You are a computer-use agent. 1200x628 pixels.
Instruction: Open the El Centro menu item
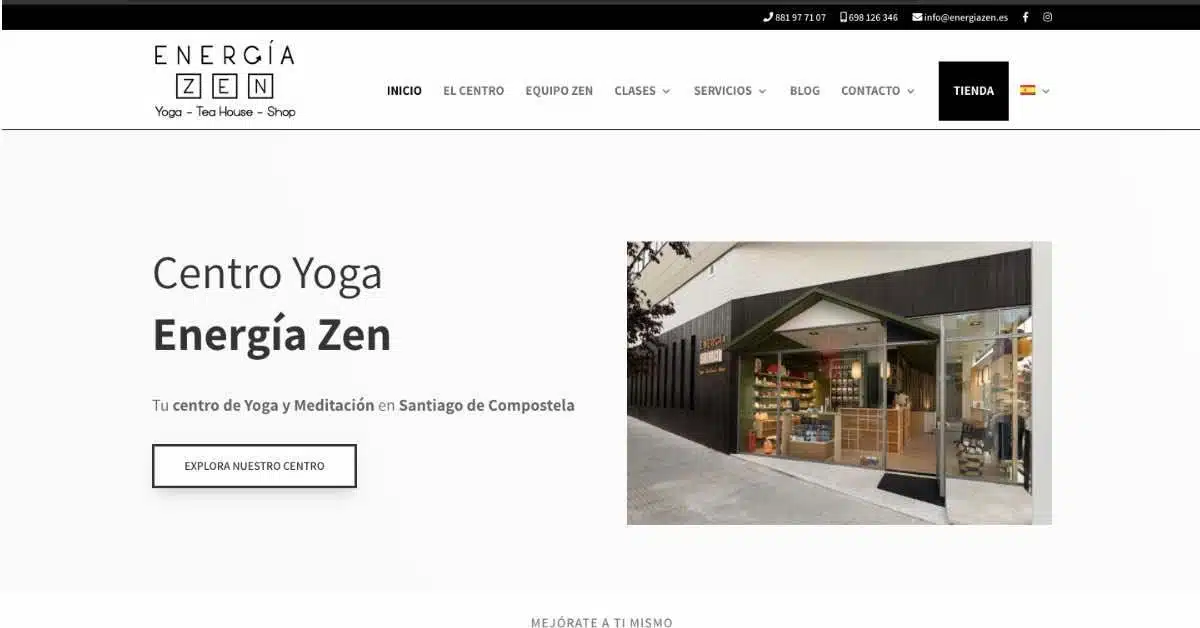[x=474, y=91]
